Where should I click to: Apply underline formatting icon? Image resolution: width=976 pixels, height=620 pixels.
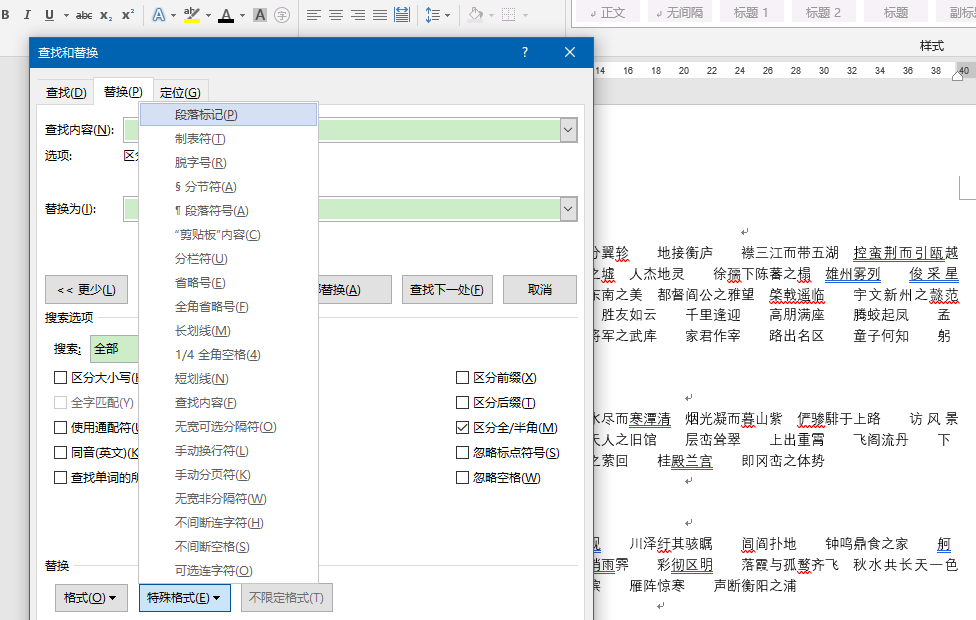click(49, 15)
